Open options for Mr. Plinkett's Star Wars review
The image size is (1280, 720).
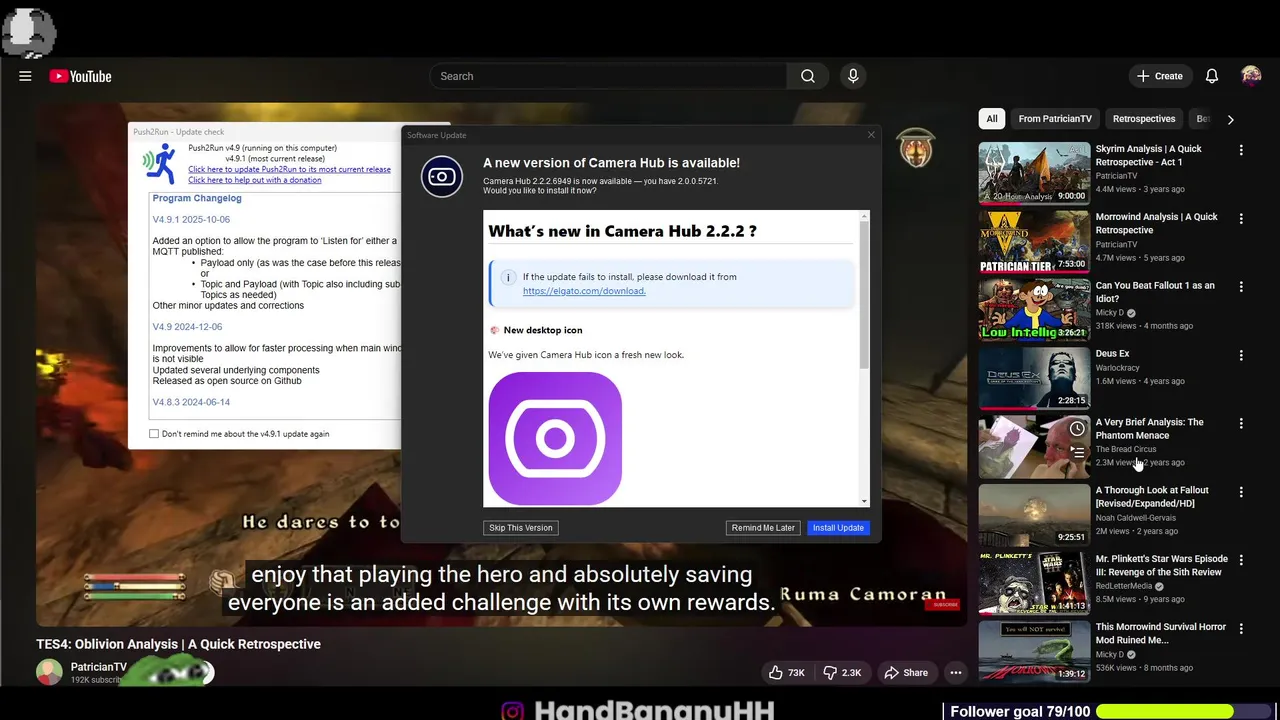[1241, 560]
